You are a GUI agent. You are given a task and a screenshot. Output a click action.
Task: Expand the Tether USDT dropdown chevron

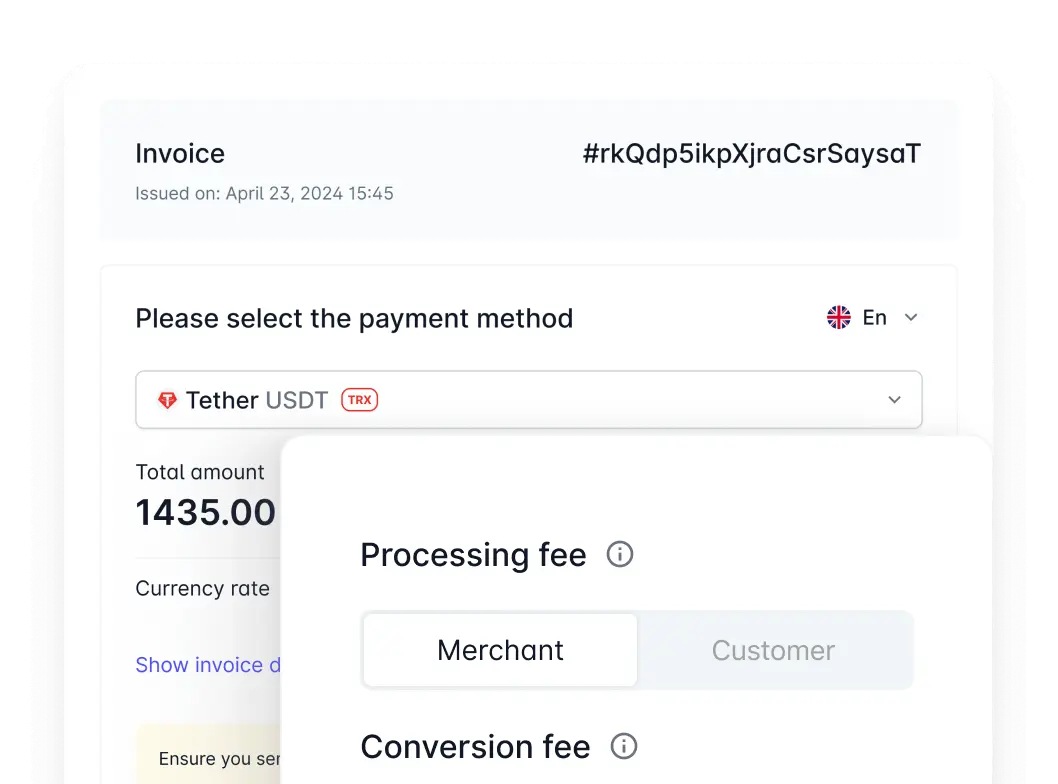click(x=894, y=400)
